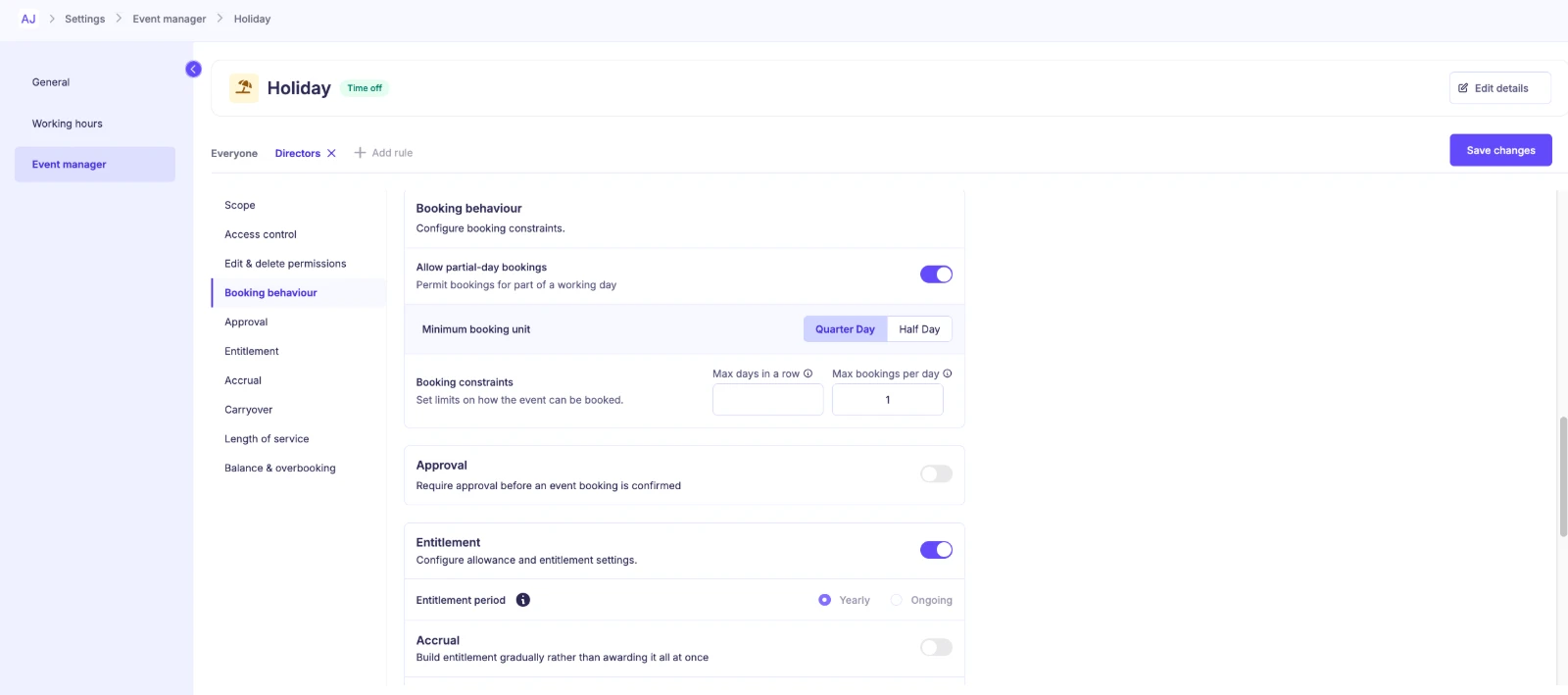The width and height of the screenshot is (1568, 695).
Task: Go to Settings in breadcrumb
Action: 85,19
